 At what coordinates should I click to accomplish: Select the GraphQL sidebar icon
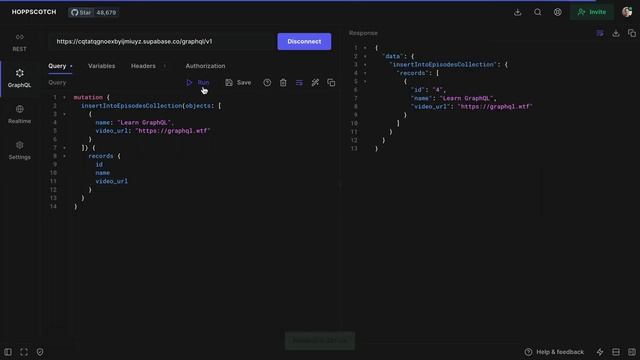(19, 73)
